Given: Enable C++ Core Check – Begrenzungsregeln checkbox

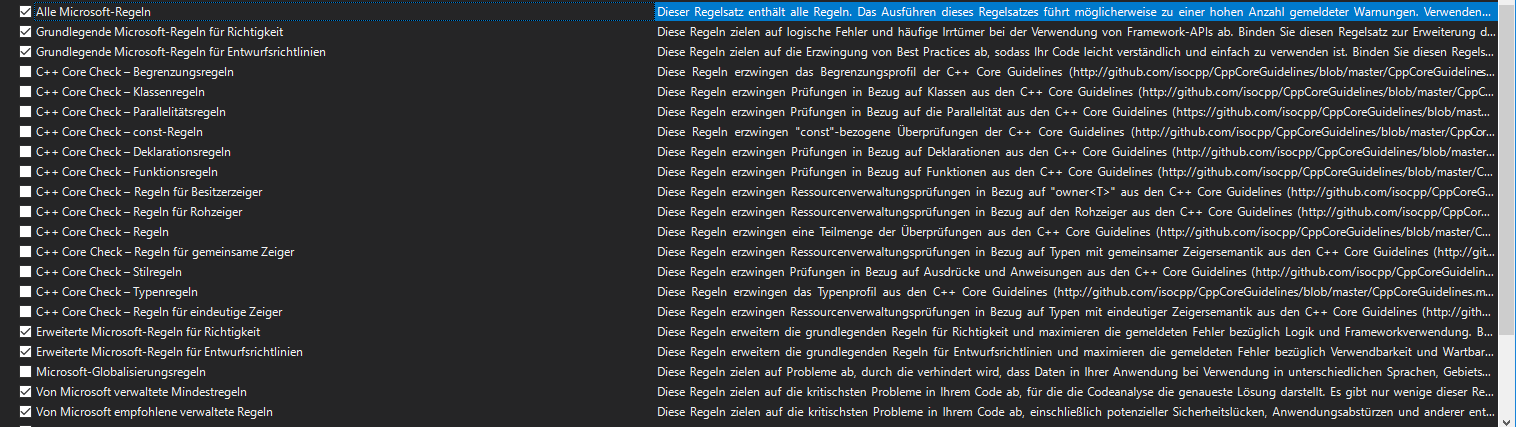Looking at the screenshot, I should click(26, 71).
